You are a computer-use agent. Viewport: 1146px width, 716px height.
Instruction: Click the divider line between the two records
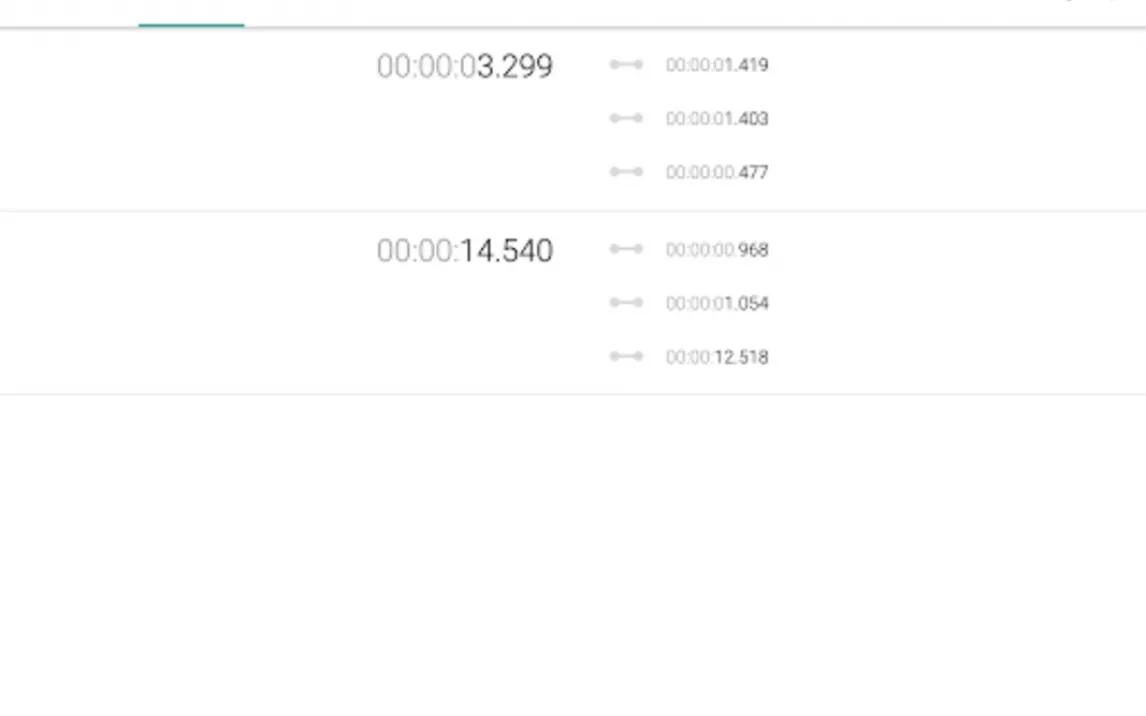[x=572, y=211]
